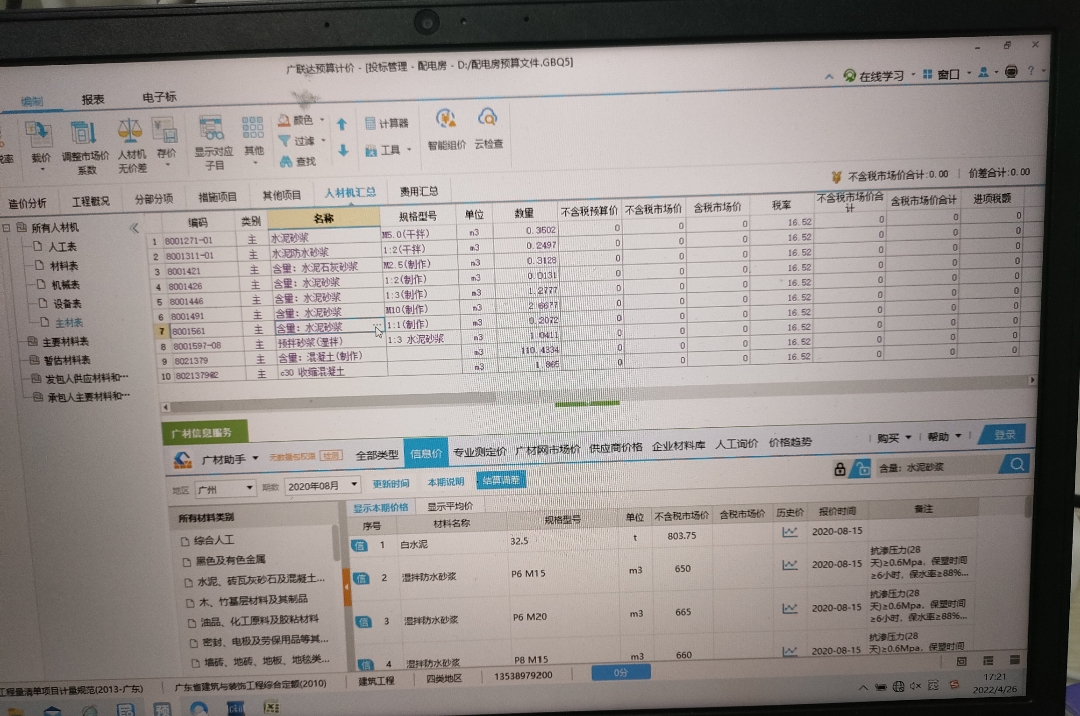The height and width of the screenshot is (716, 1080).
Task: Click the 在线学习 icon
Action: tap(849, 76)
